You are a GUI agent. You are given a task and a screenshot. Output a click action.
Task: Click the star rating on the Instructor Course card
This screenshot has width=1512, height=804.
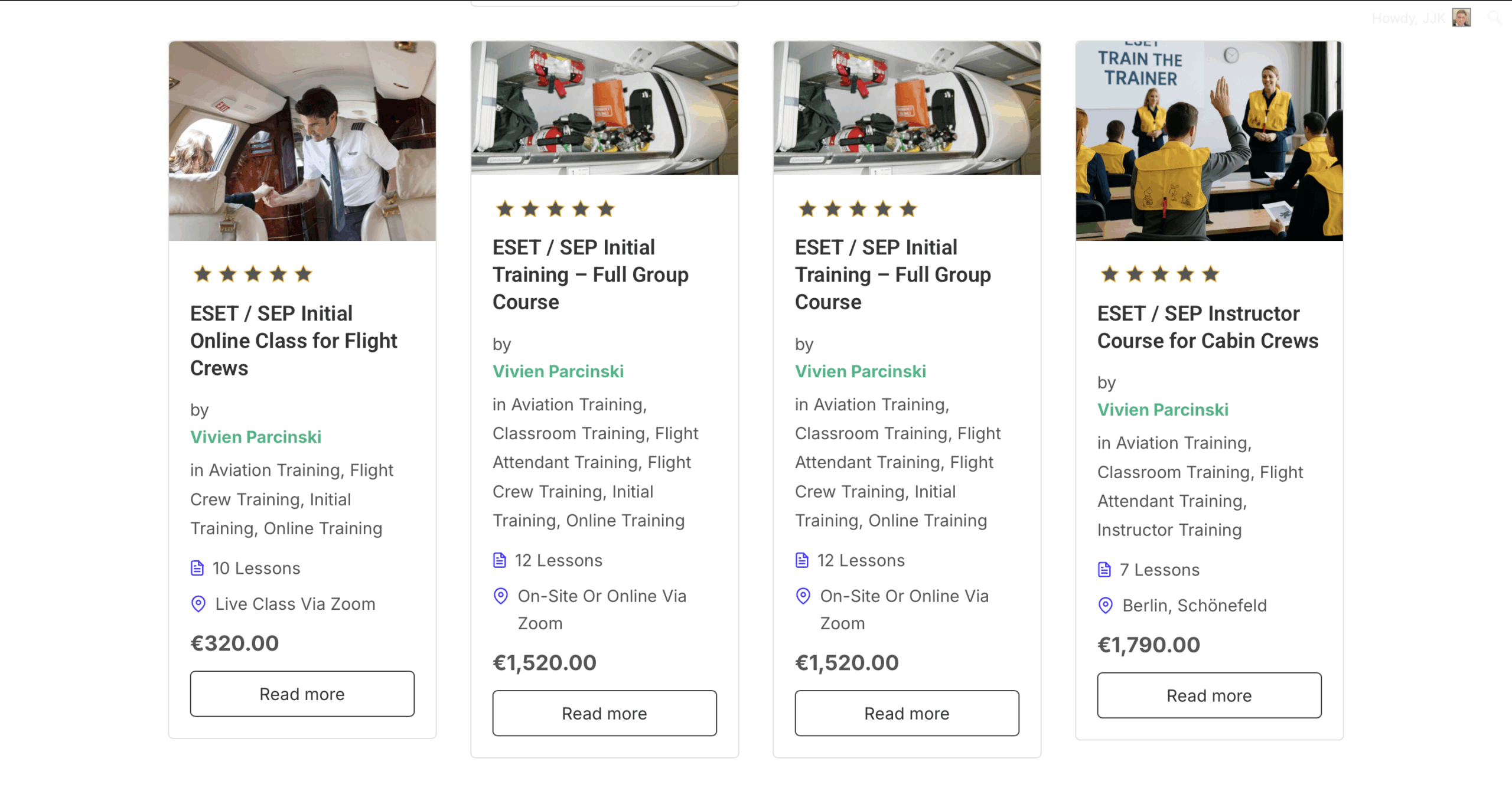1160,274
